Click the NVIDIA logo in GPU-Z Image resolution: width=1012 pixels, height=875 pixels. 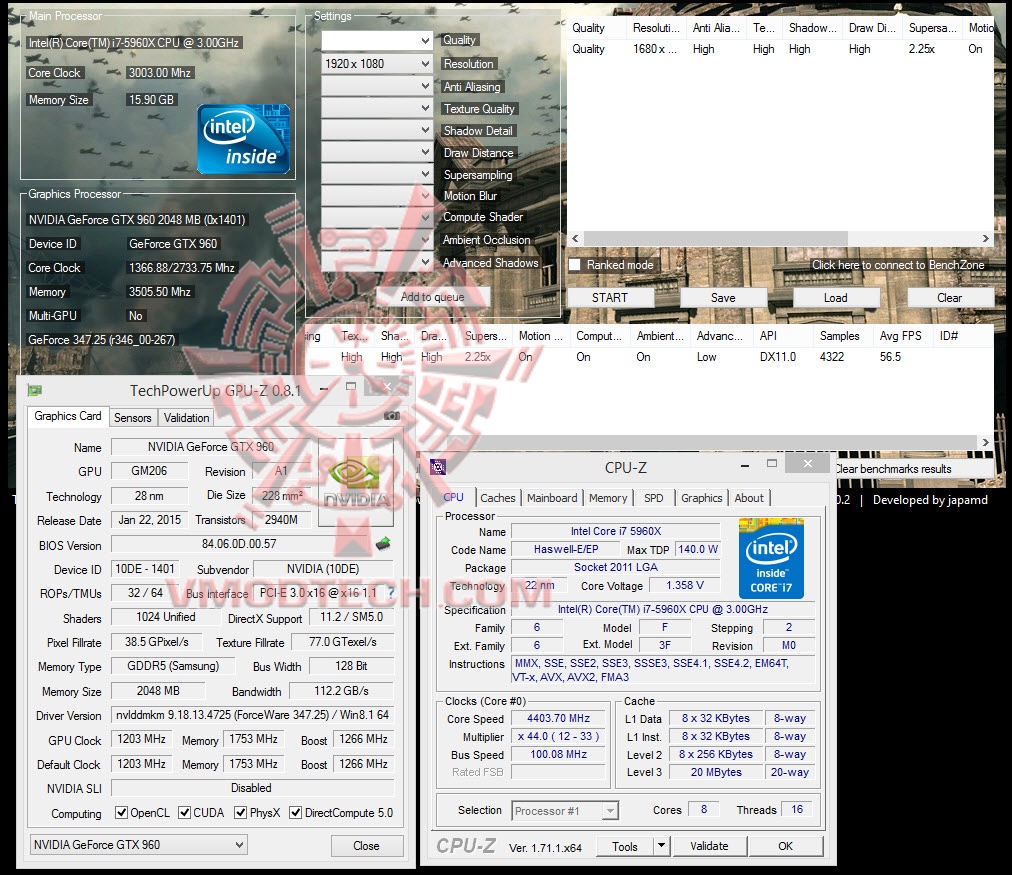click(x=356, y=482)
